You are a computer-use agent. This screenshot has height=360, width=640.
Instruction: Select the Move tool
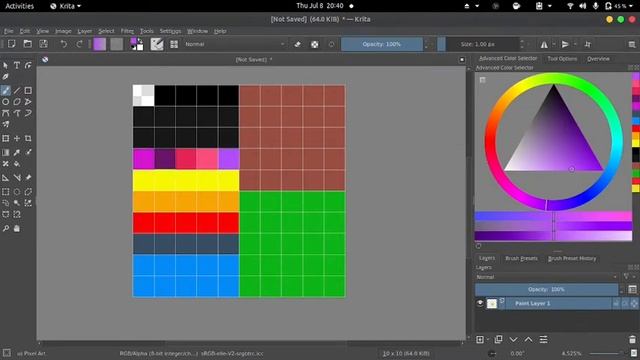17,139
